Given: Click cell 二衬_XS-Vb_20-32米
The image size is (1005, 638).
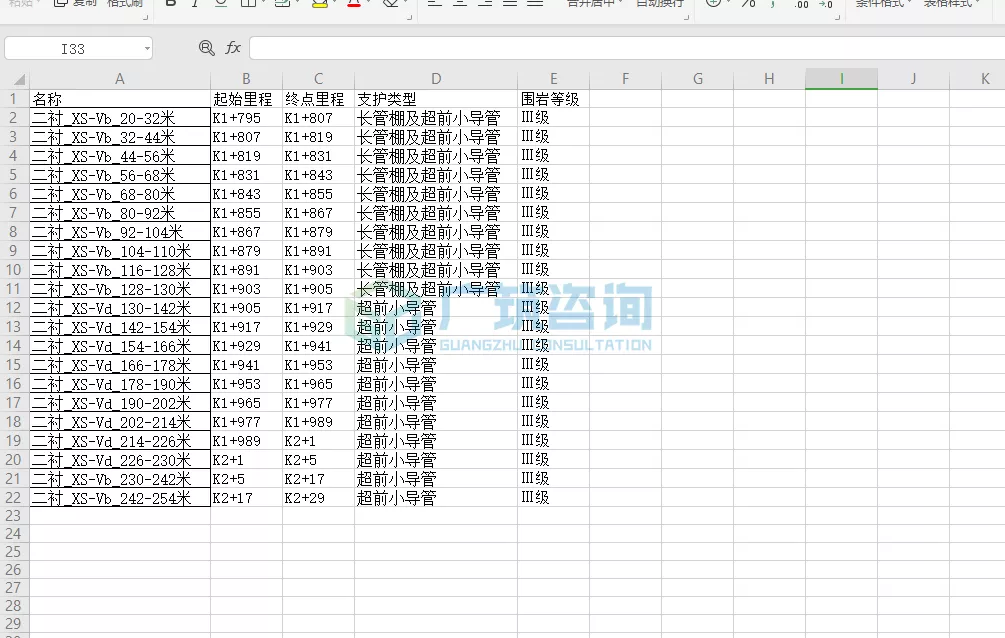Looking at the screenshot, I should [x=120, y=118].
